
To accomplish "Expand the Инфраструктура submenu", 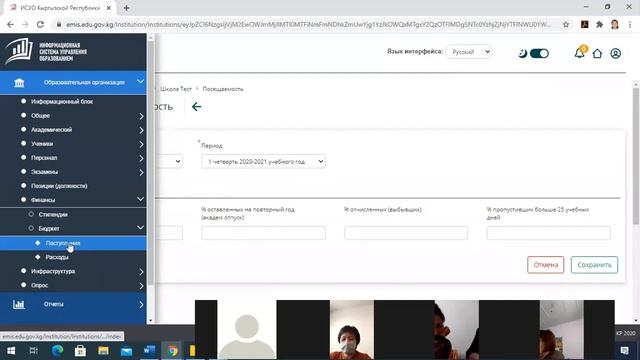I will coord(141,272).
